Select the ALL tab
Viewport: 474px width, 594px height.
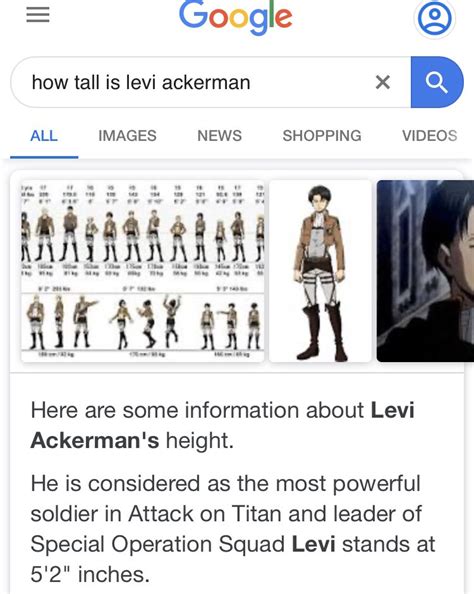[x=44, y=136]
